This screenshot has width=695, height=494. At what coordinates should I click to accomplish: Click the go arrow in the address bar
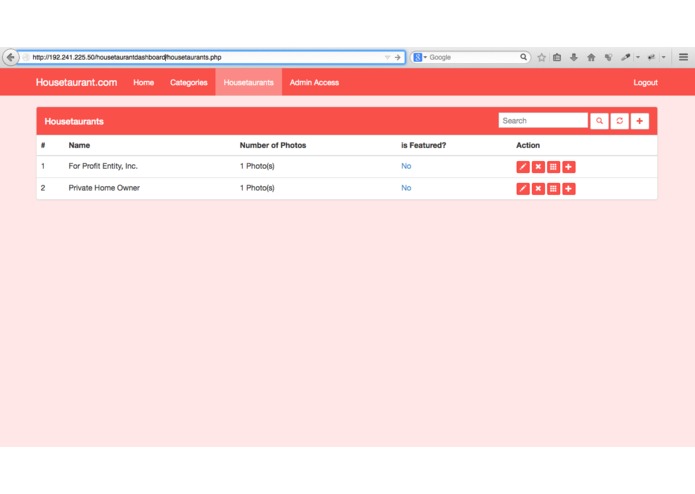click(398, 57)
